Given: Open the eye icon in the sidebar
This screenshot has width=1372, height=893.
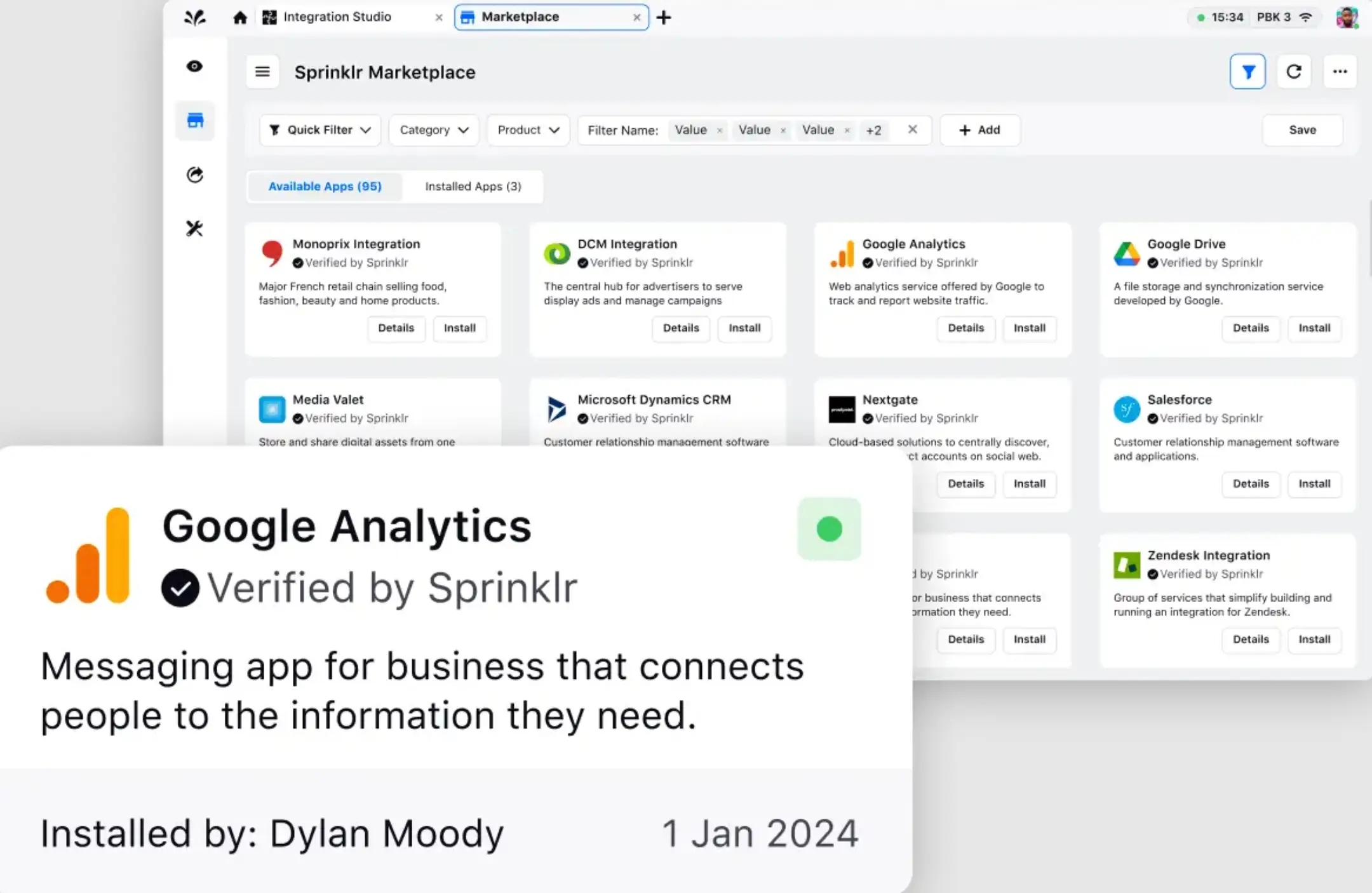Looking at the screenshot, I should [x=194, y=66].
